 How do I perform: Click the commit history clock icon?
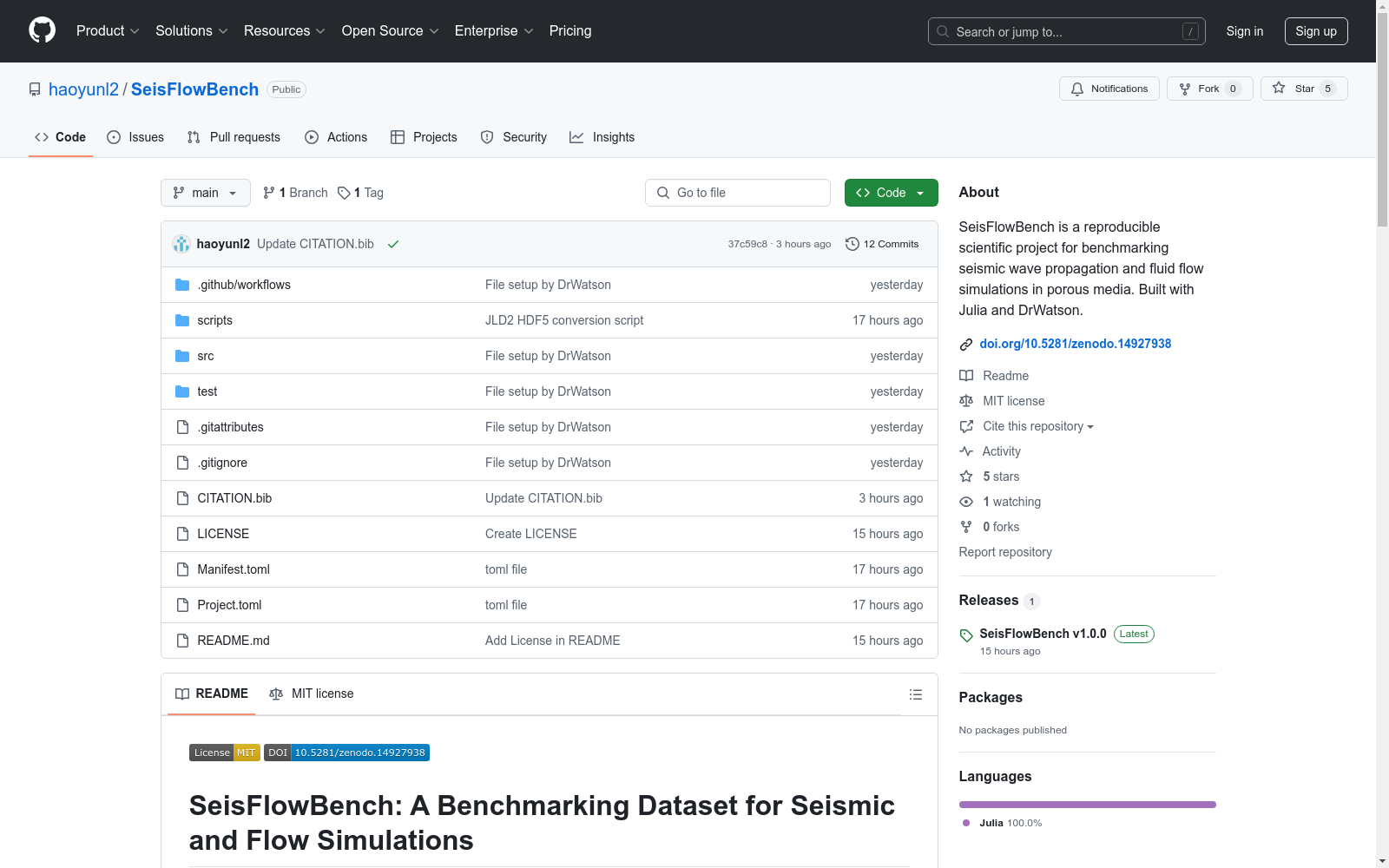tap(852, 244)
